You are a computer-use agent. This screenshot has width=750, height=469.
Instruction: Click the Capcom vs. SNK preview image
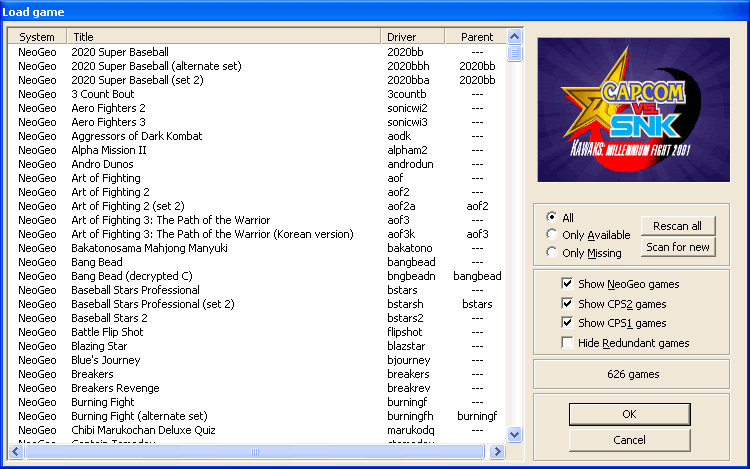click(x=634, y=108)
